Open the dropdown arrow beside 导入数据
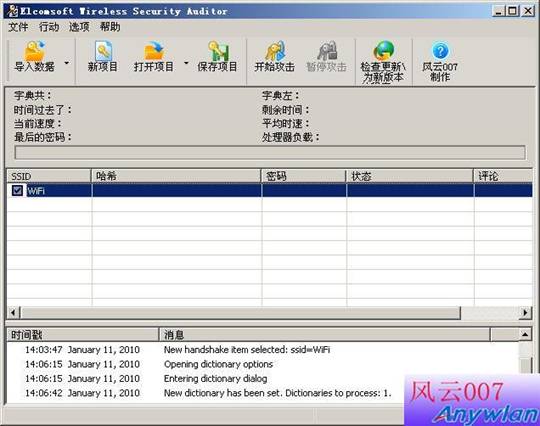 tap(66, 63)
